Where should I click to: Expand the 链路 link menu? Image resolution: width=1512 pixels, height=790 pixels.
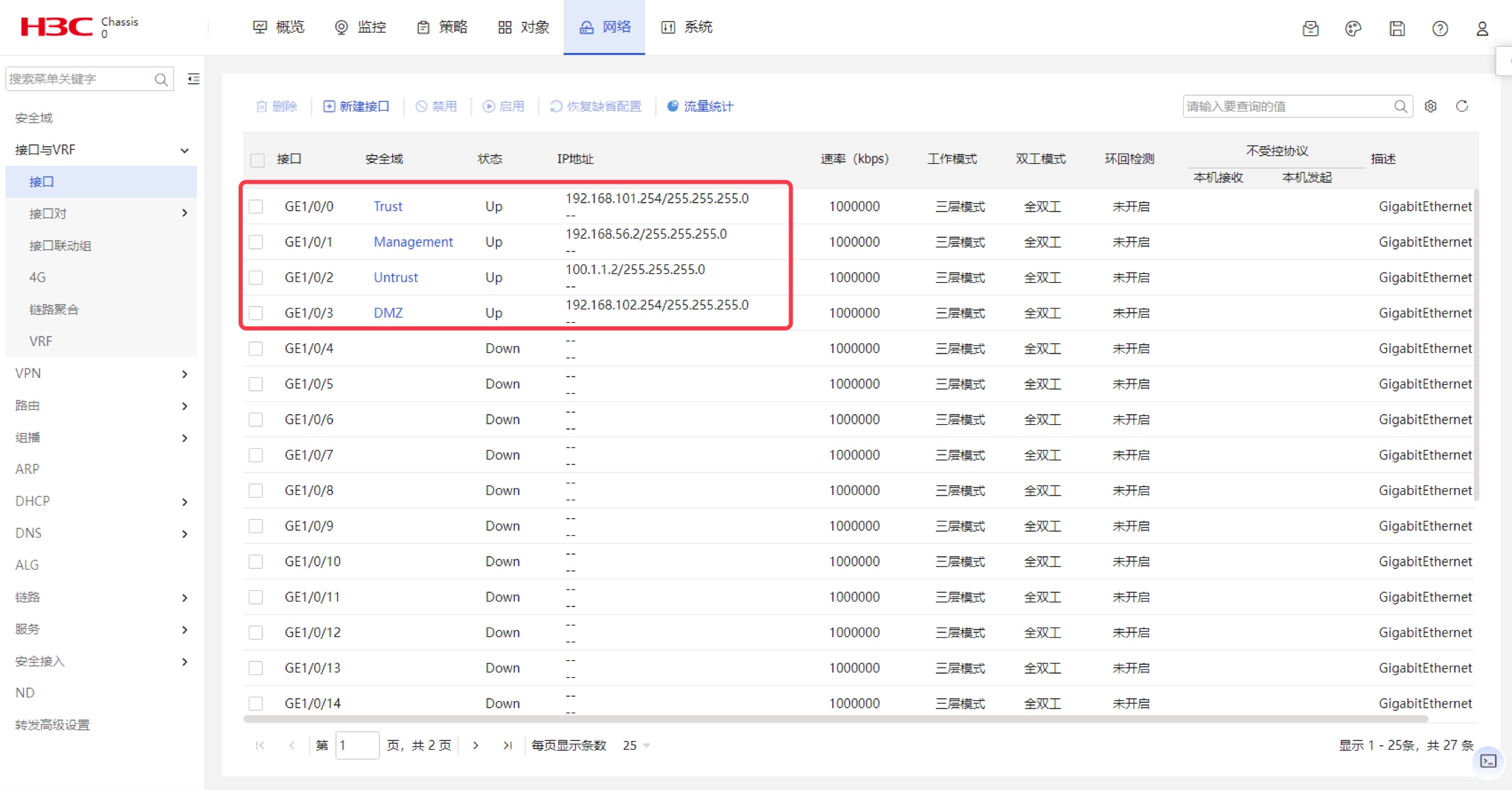coord(184,598)
